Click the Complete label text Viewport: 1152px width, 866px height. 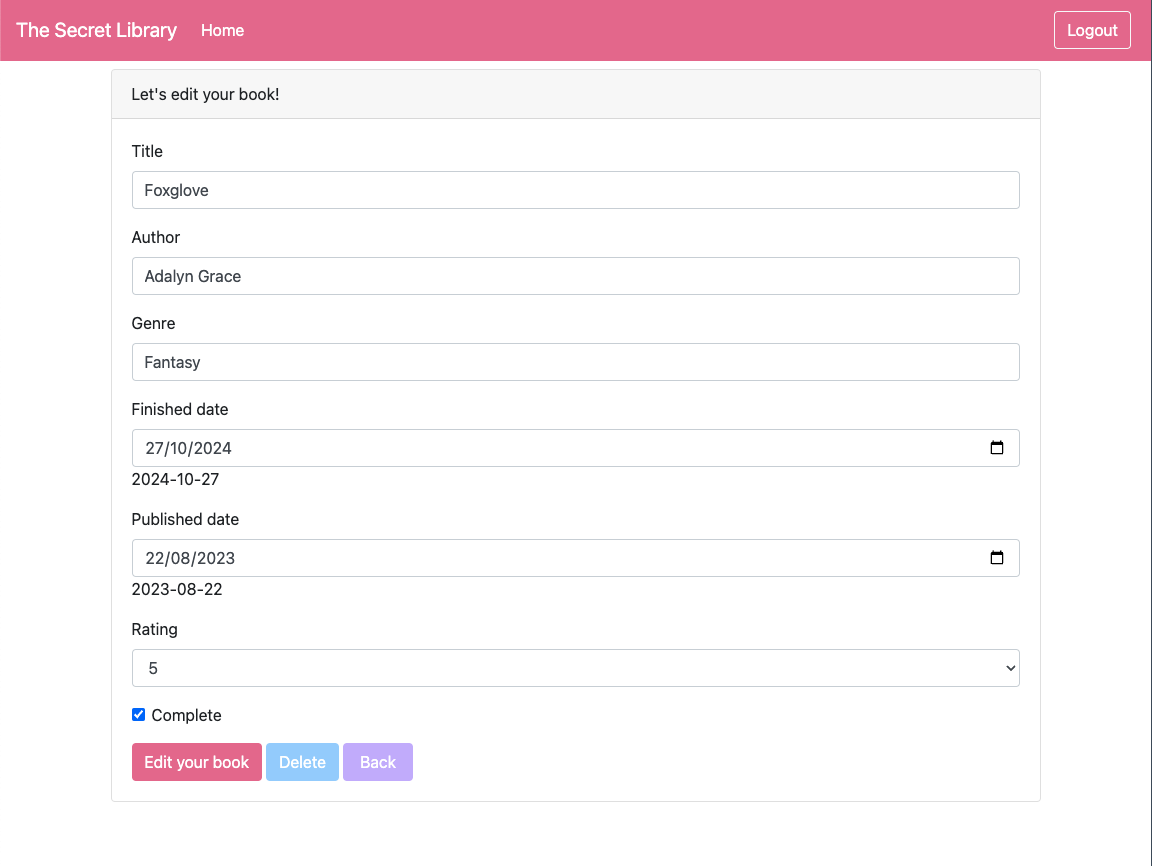click(186, 716)
